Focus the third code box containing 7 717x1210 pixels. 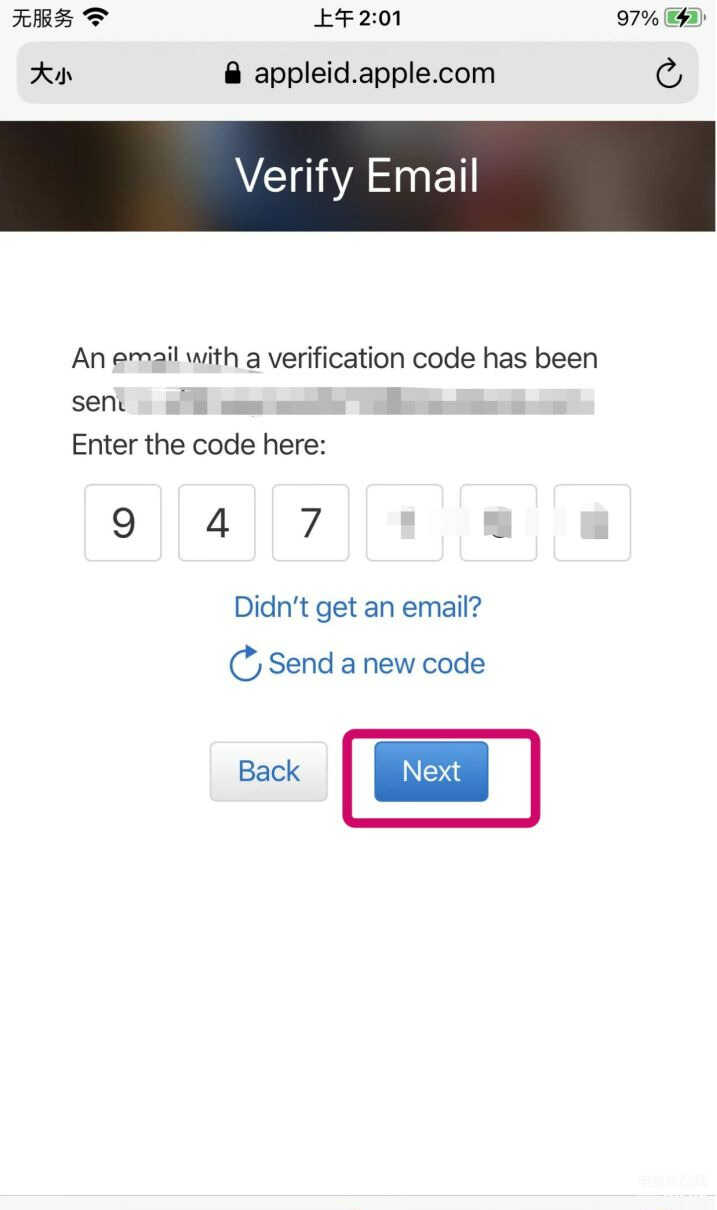click(x=311, y=523)
